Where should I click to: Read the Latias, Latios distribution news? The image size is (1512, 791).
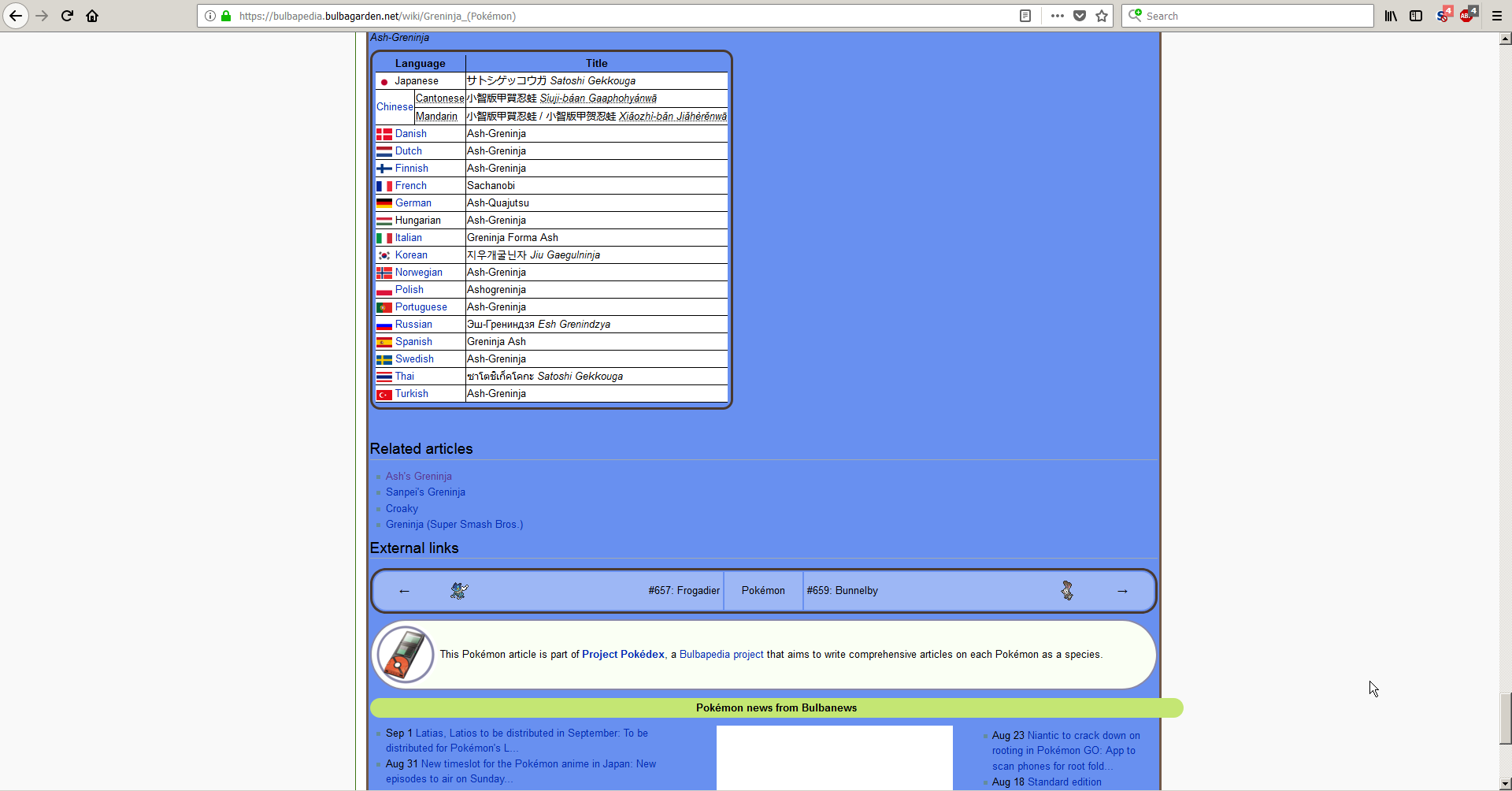[x=517, y=741]
